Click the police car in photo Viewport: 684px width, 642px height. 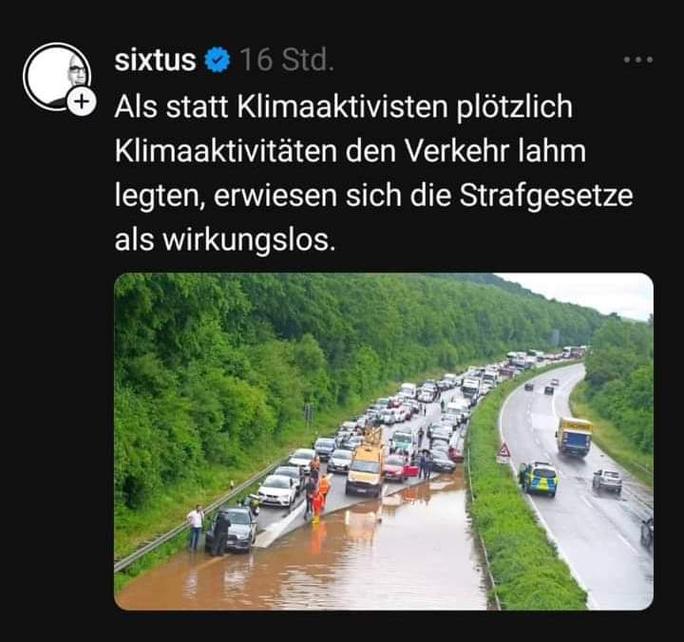(x=540, y=478)
